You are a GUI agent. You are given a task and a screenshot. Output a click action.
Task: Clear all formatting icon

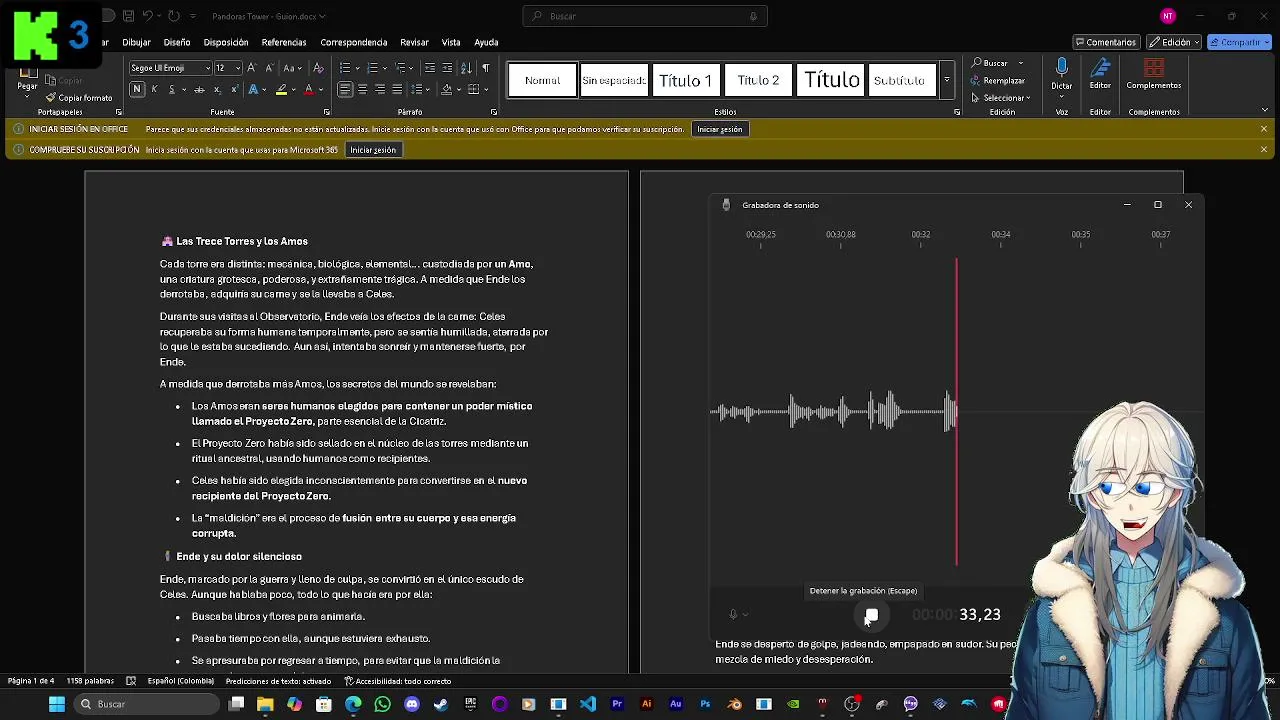318,68
